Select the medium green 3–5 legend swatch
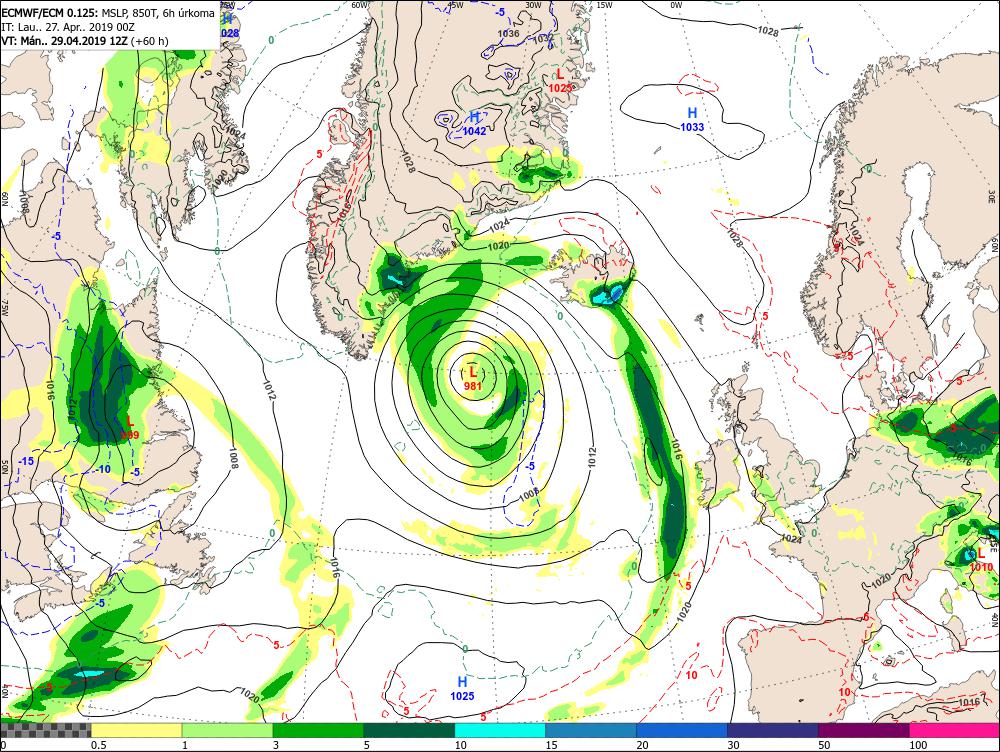 point(318,730)
